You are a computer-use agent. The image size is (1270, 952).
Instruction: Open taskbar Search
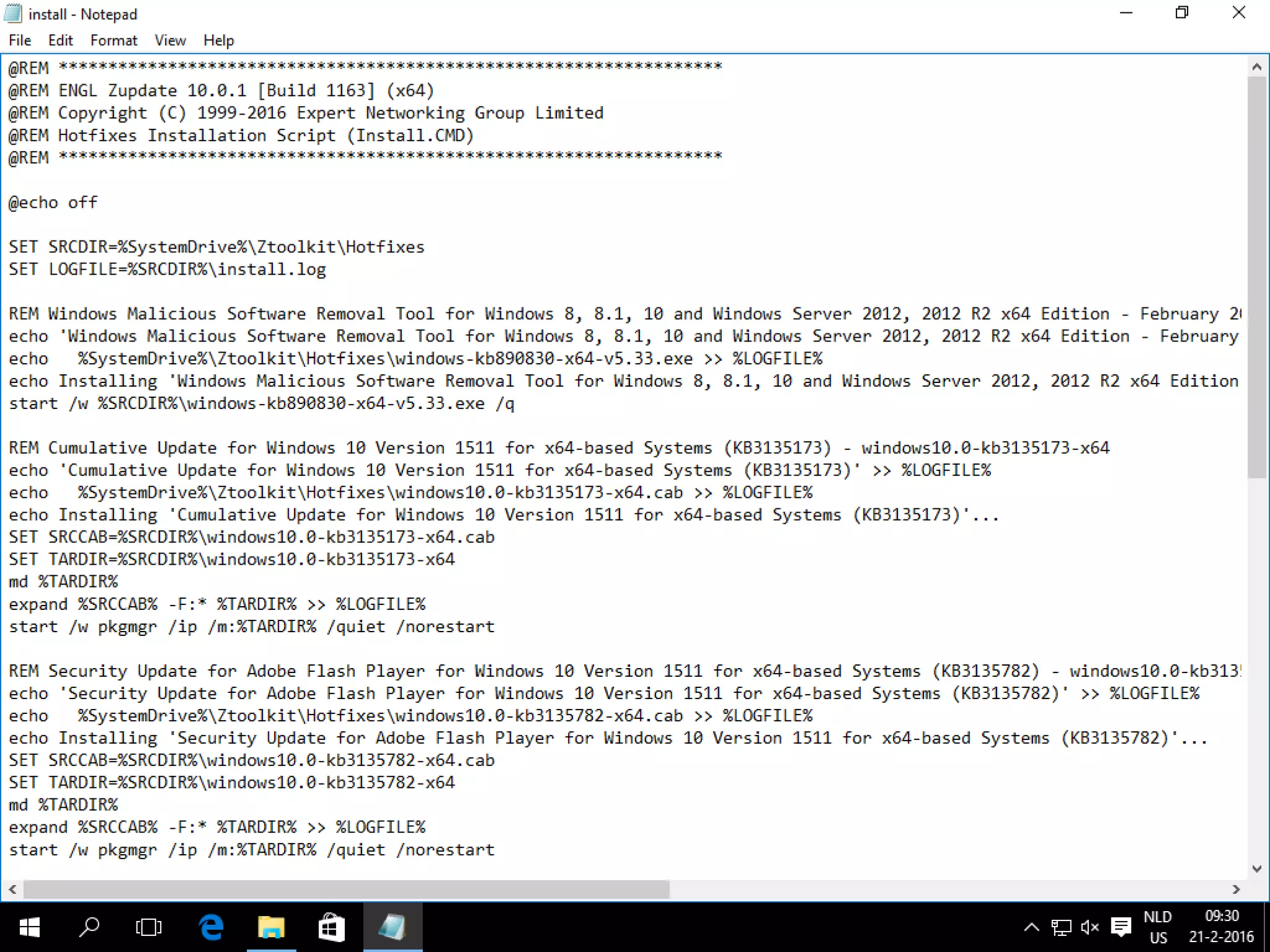pyautogui.click(x=89, y=927)
